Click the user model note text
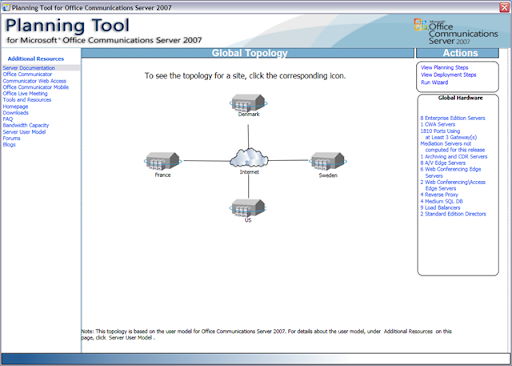 click(x=266, y=334)
